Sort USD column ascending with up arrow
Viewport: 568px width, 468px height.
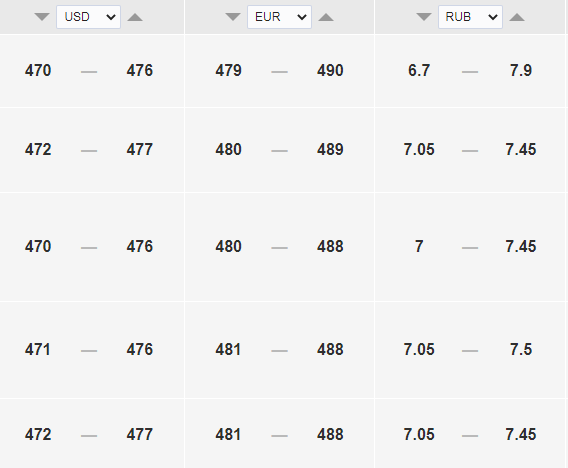(135, 17)
